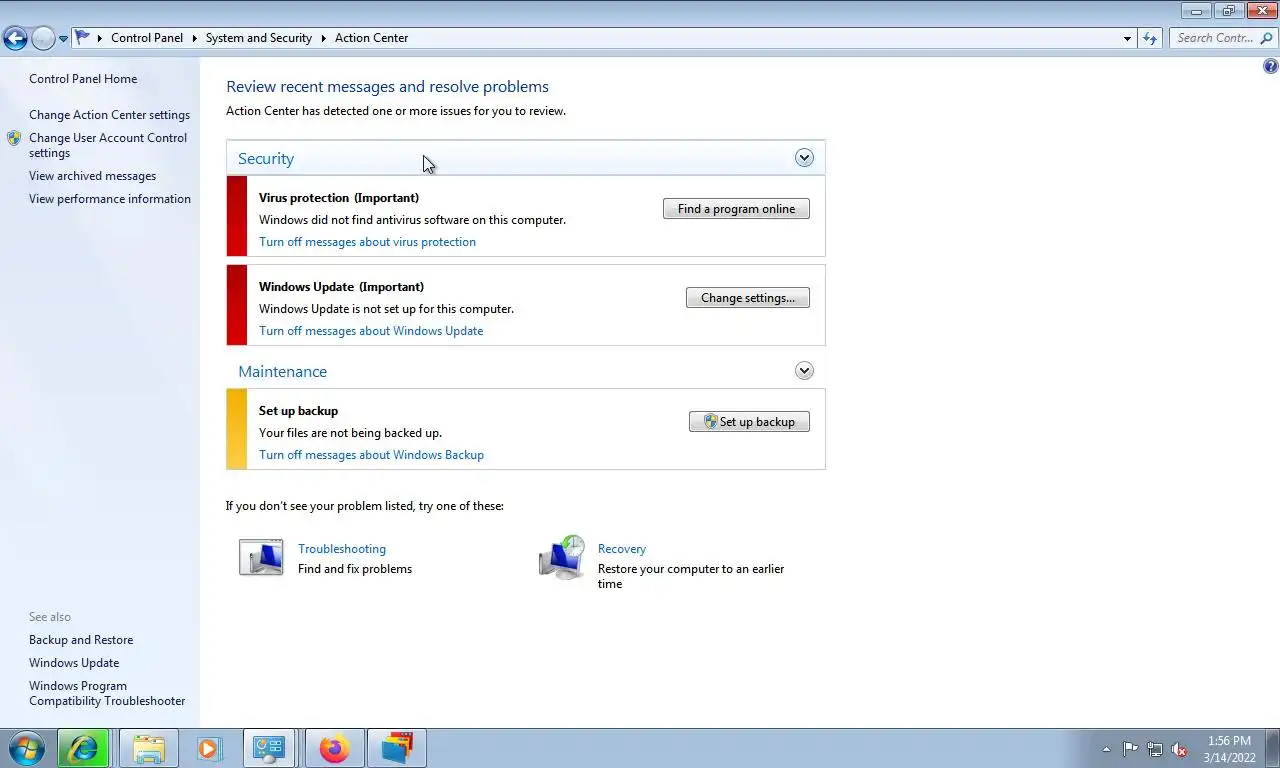Click the Back navigation arrow
This screenshot has width=1280, height=768.
point(15,39)
